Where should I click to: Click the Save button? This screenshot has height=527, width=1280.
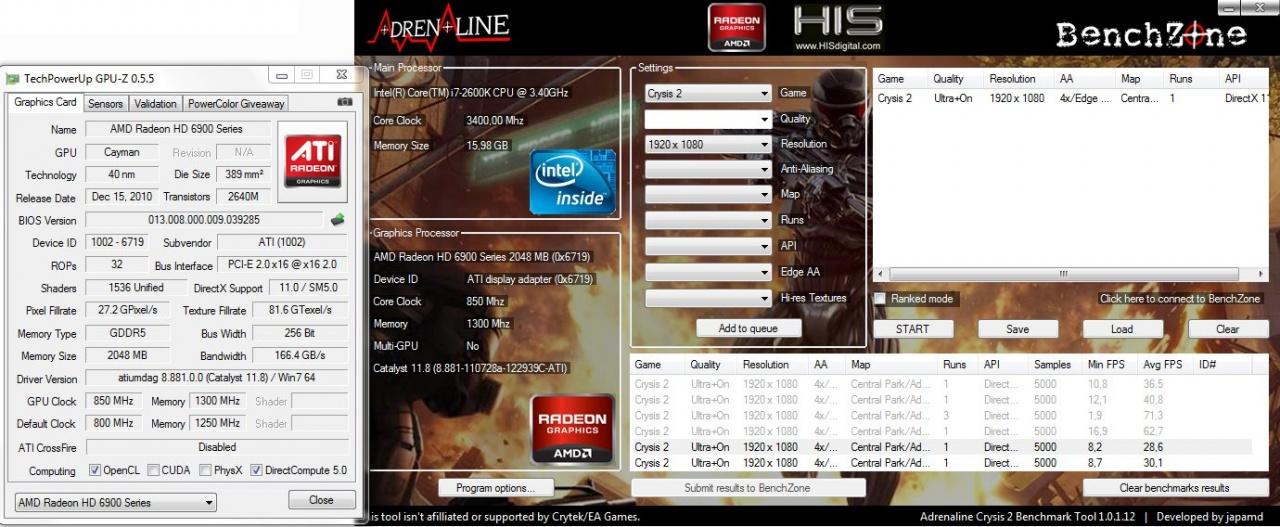(x=1018, y=329)
